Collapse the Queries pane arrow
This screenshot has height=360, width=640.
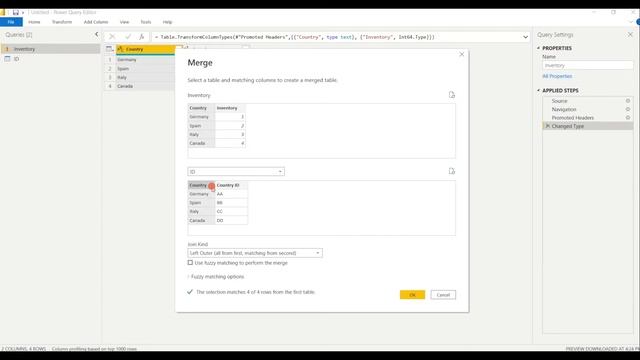(x=96, y=34)
